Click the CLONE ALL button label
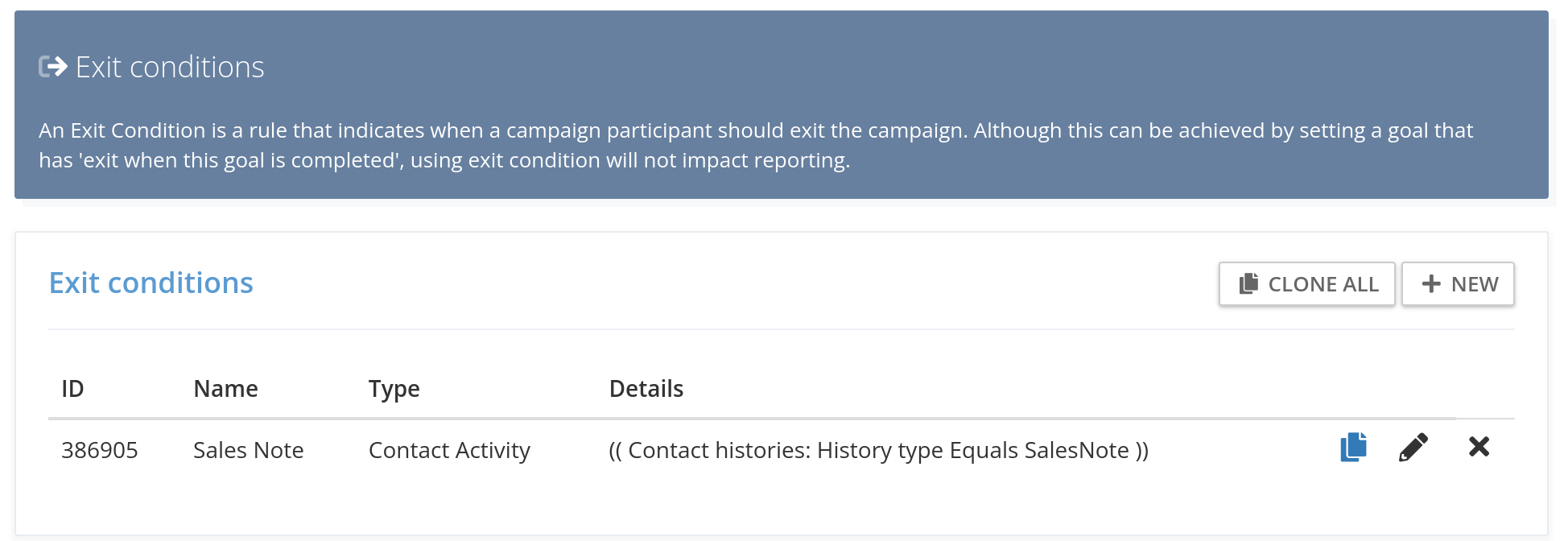Viewport: 1568px width, 541px height. tap(1323, 284)
